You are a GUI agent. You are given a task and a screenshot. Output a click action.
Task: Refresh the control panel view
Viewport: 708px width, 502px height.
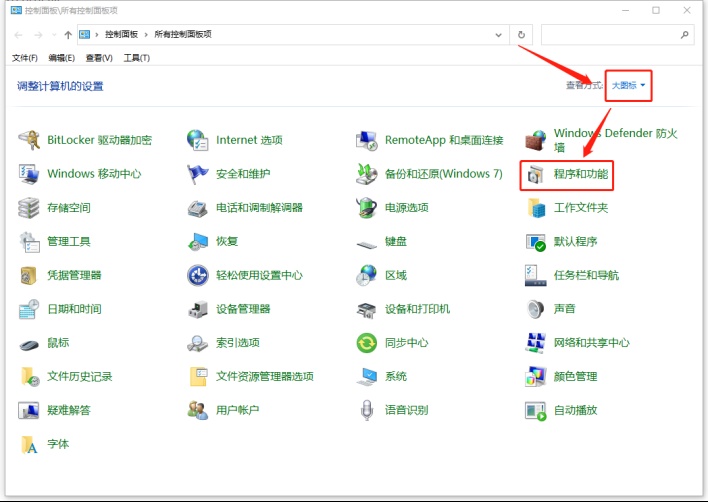click(x=521, y=35)
